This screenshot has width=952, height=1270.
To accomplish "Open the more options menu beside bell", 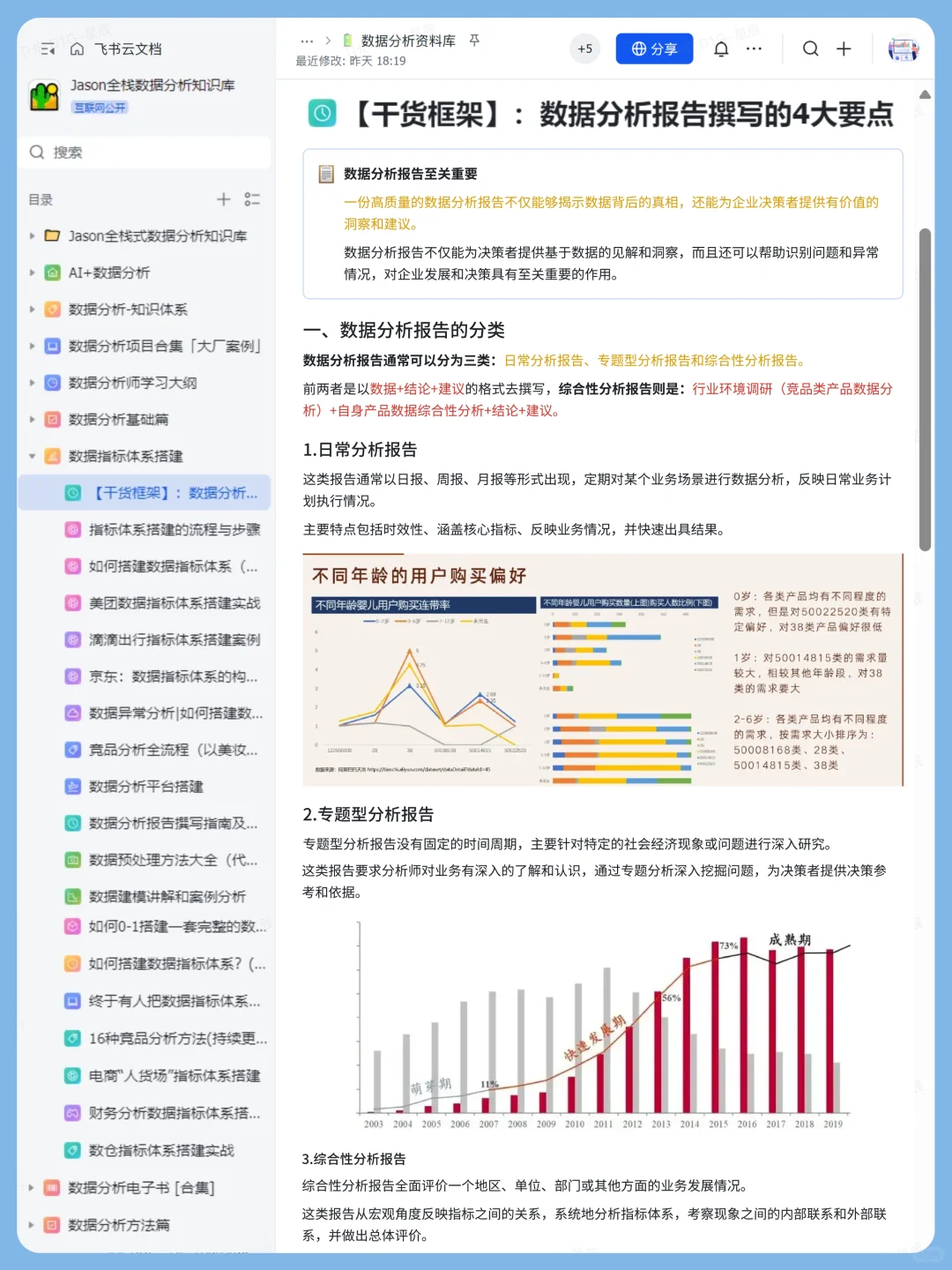I will pos(754,49).
